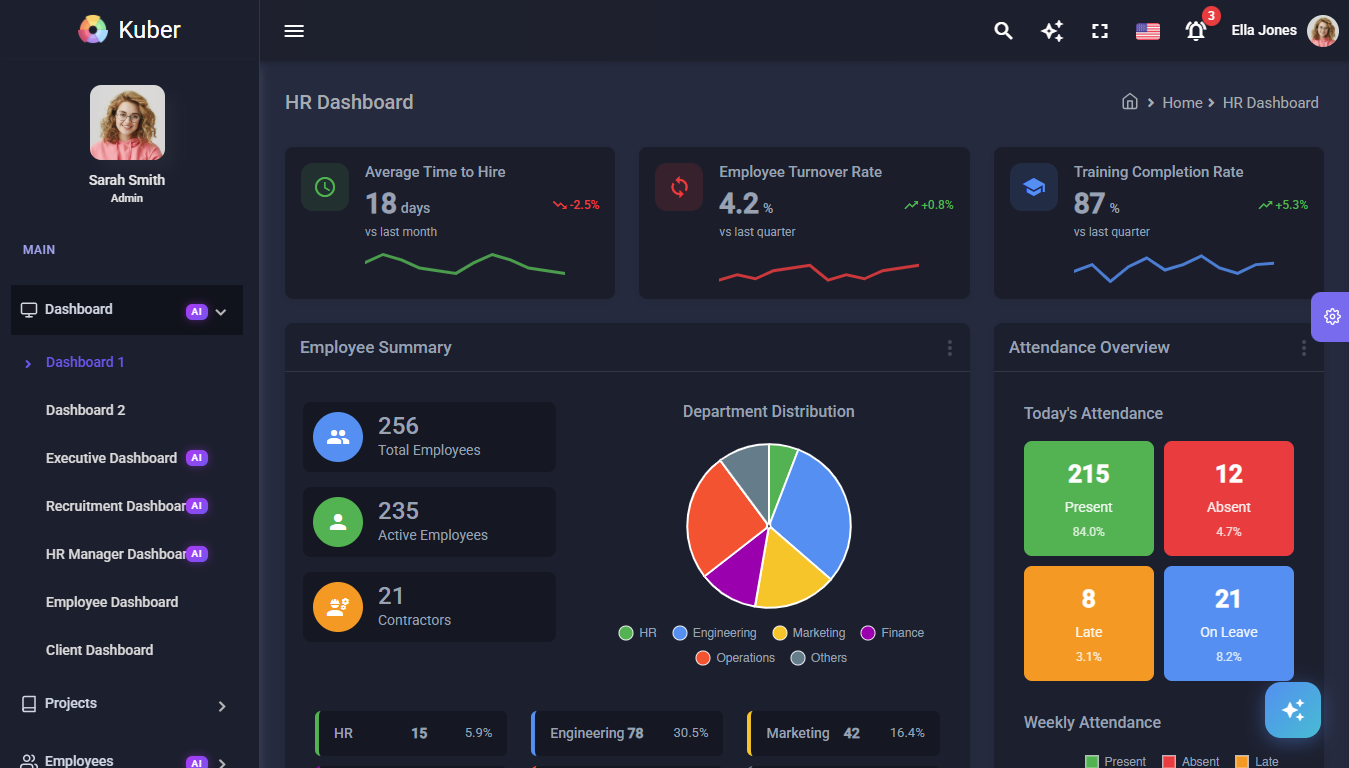This screenshot has height=768, width=1349.
Task: Toggle Finance series in pie legend
Action: [x=892, y=633]
